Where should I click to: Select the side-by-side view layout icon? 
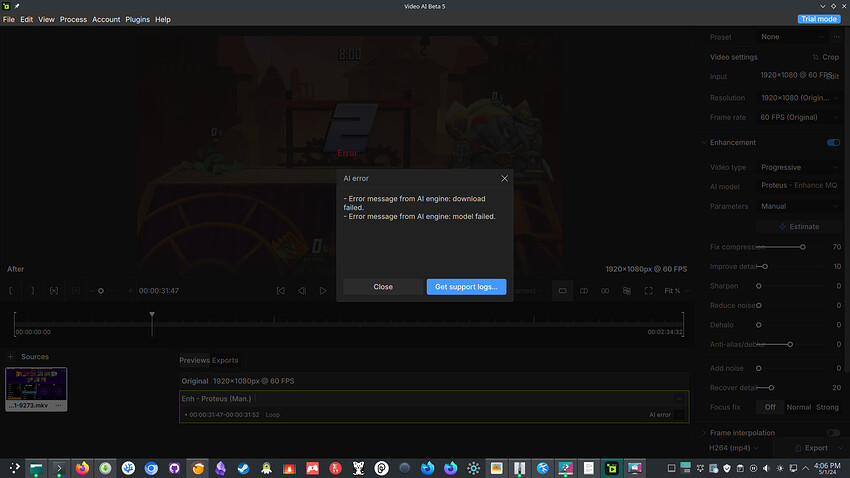[605, 291]
